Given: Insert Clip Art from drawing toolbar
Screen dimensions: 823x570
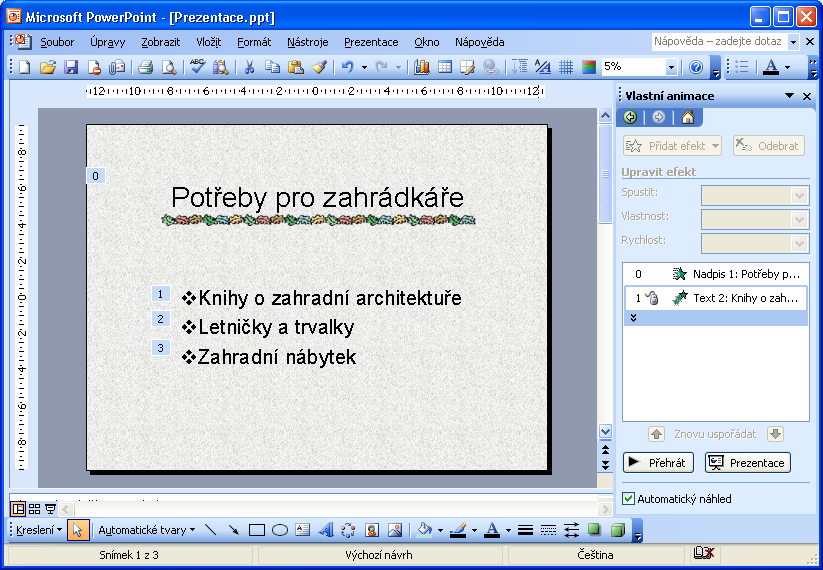Looking at the screenshot, I should (372, 530).
